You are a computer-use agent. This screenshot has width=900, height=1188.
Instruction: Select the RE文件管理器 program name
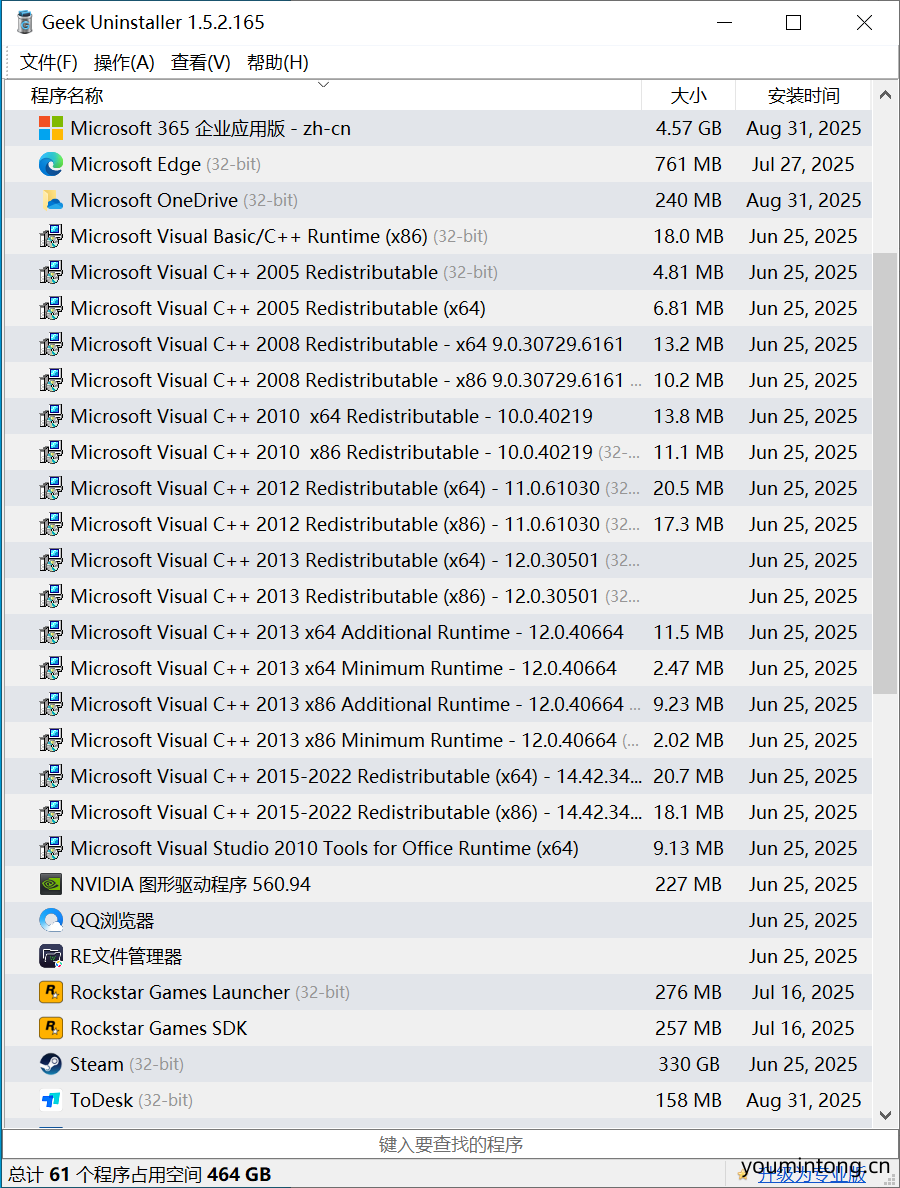pos(127,956)
